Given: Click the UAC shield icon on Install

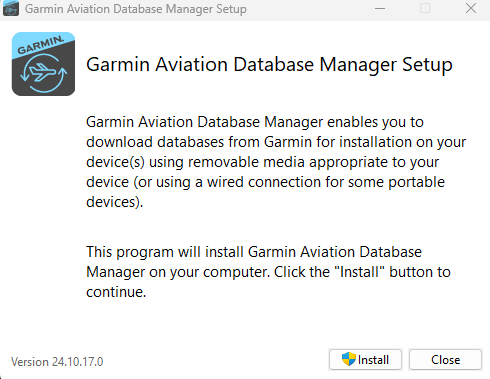Looking at the screenshot, I should click(x=349, y=359).
